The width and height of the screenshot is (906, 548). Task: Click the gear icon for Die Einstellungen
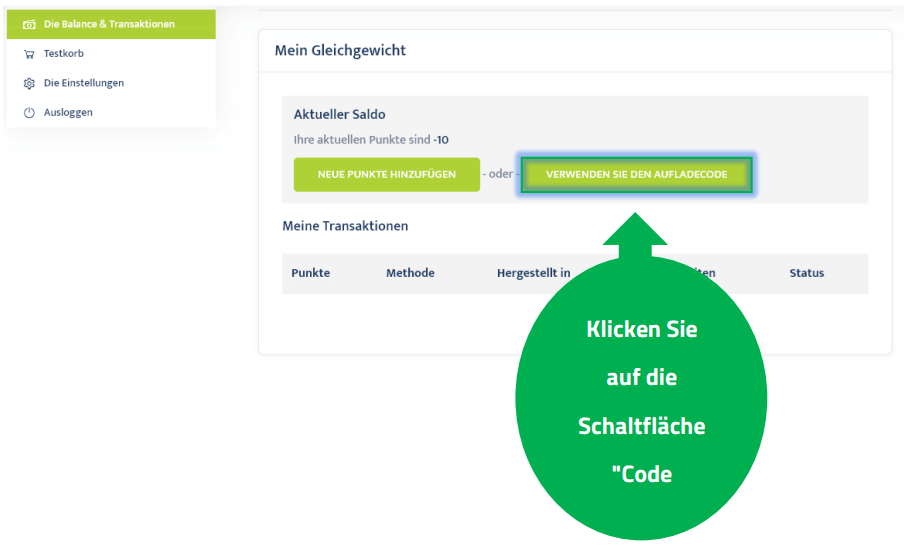coord(29,84)
